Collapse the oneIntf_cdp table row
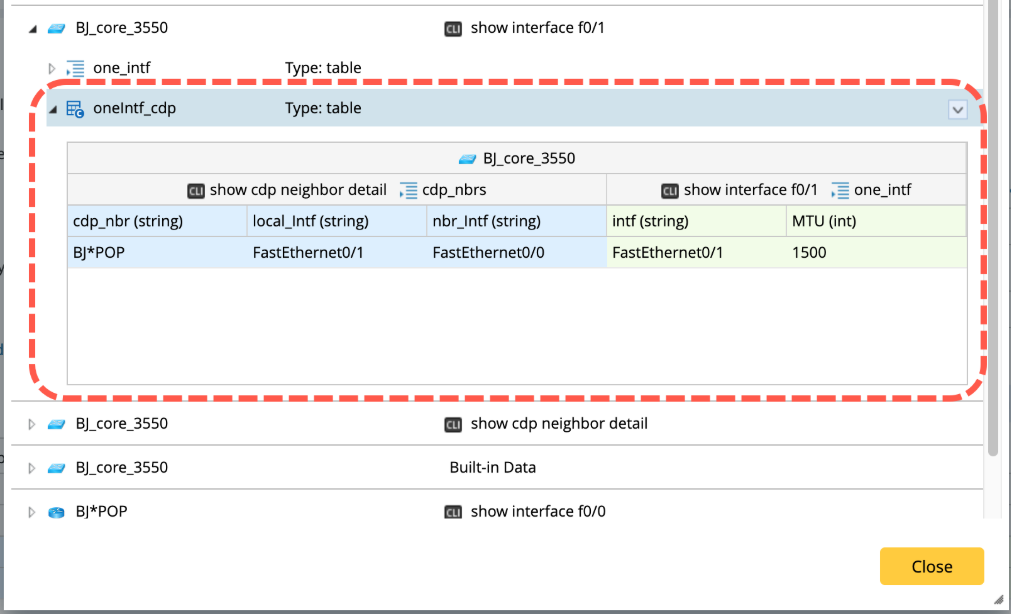The width and height of the screenshot is (1012, 615). click(x=53, y=109)
